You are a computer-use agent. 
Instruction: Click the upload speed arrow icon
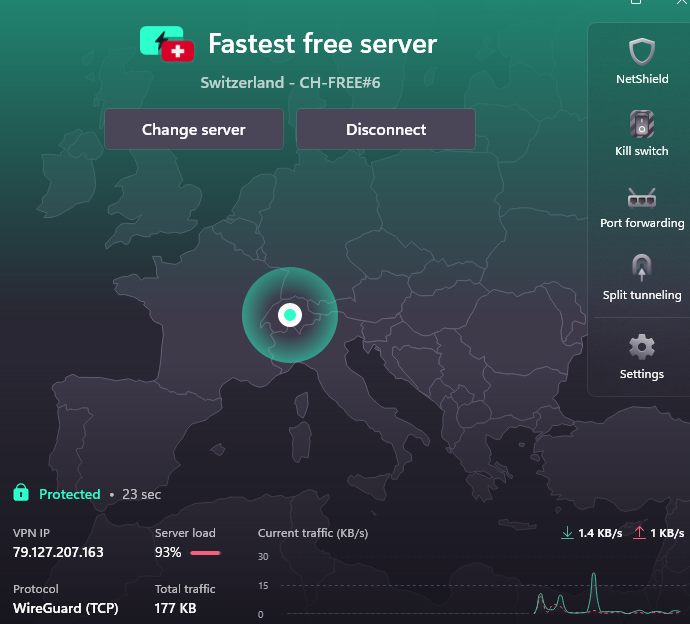tap(639, 533)
